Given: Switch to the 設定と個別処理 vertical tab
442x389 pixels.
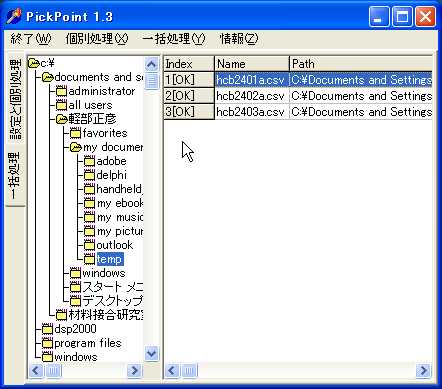Looking at the screenshot, I should coord(15,99).
